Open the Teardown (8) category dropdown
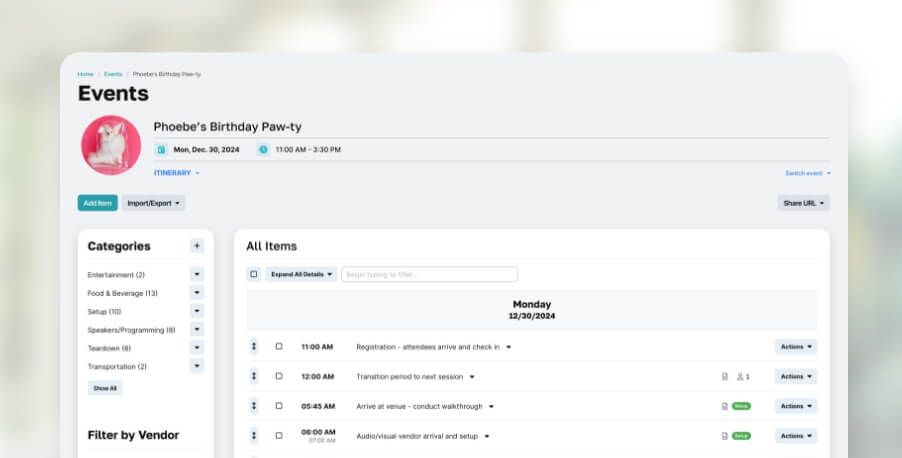The image size is (902, 458). click(x=197, y=348)
